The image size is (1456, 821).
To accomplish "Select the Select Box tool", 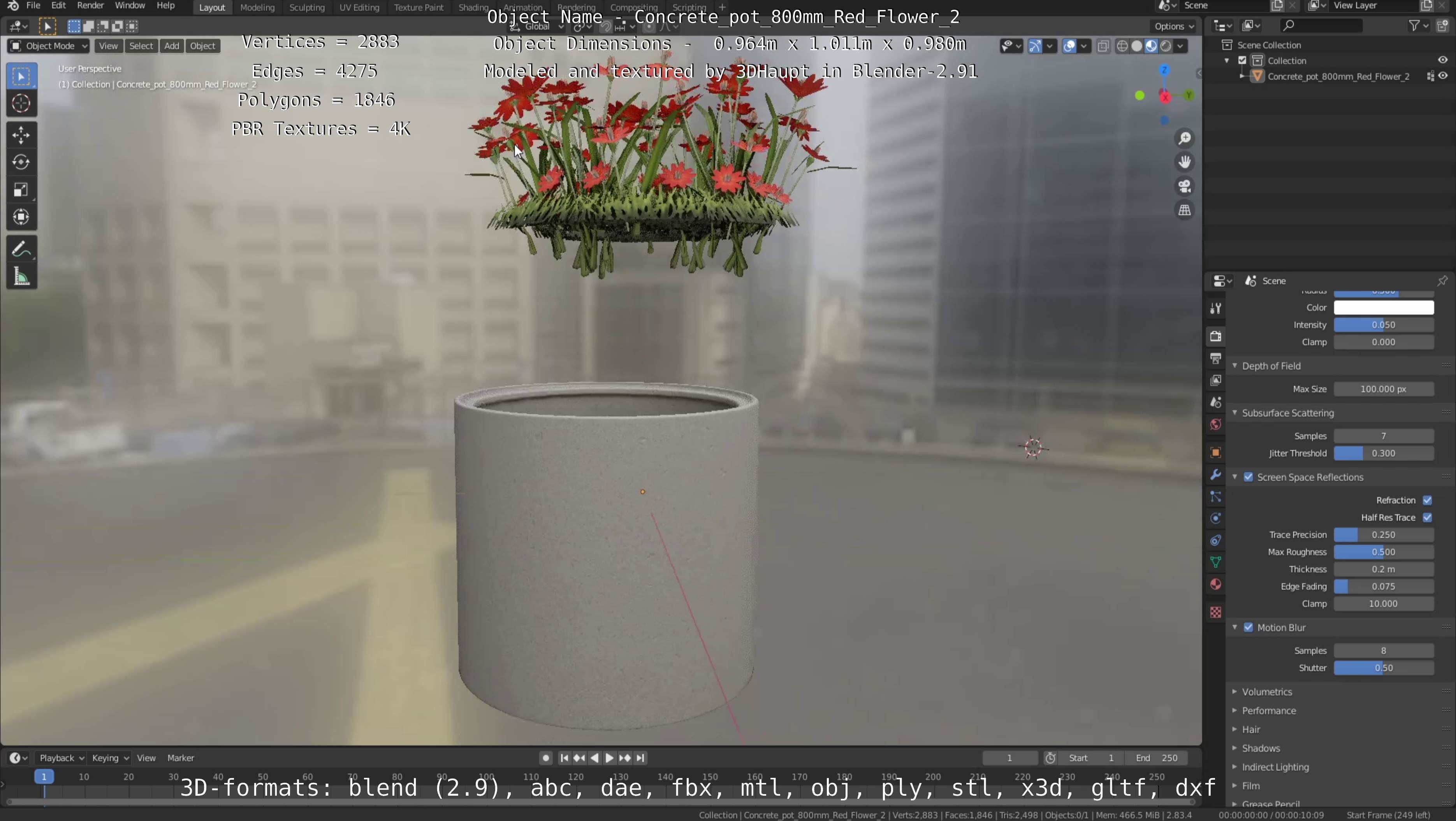I will (x=21, y=76).
